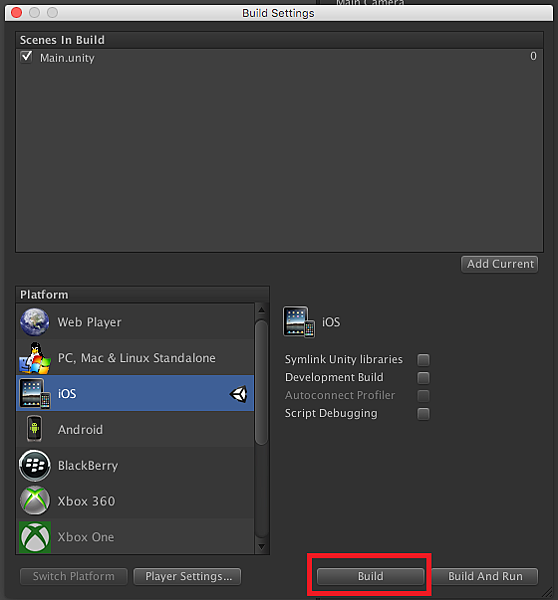The height and width of the screenshot is (600, 558).
Task: Click the Add Current button
Action: [500, 264]
